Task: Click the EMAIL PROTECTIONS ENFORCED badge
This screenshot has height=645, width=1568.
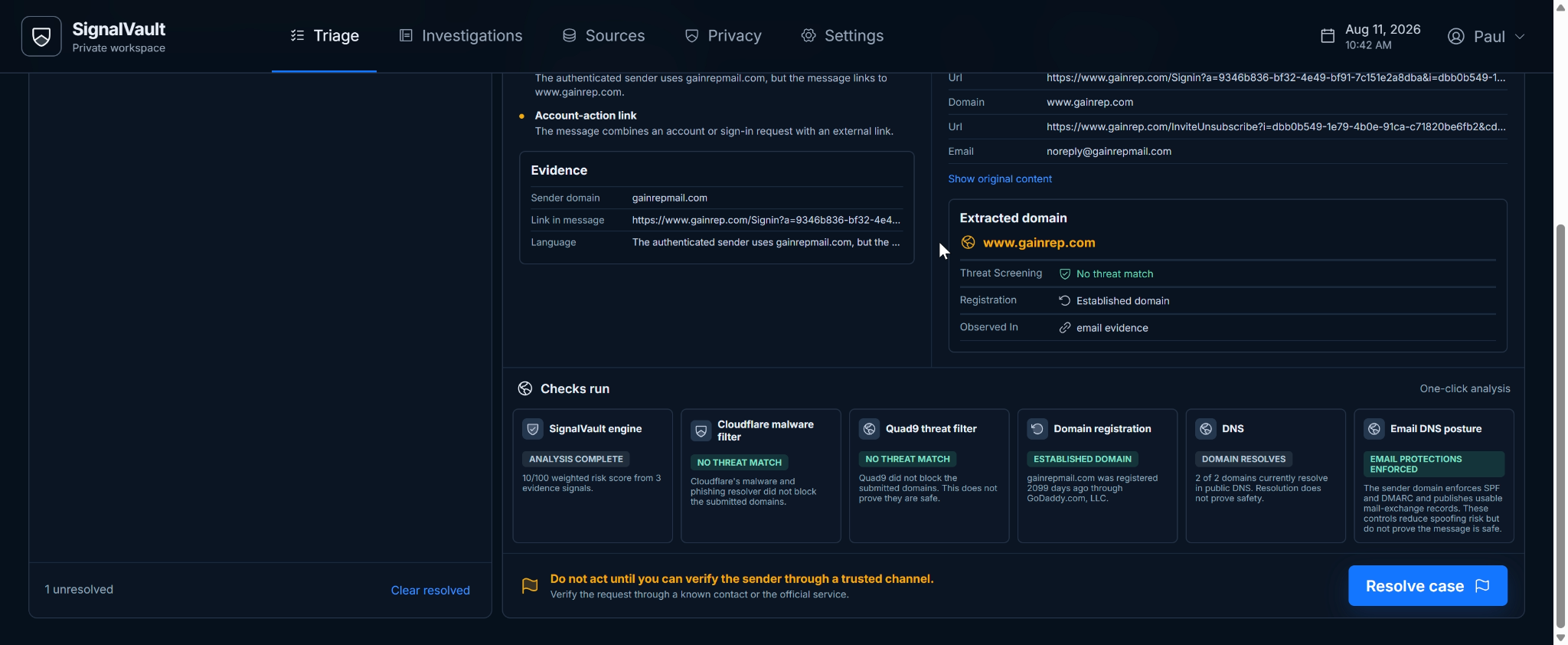Action: pos(1433,464)
